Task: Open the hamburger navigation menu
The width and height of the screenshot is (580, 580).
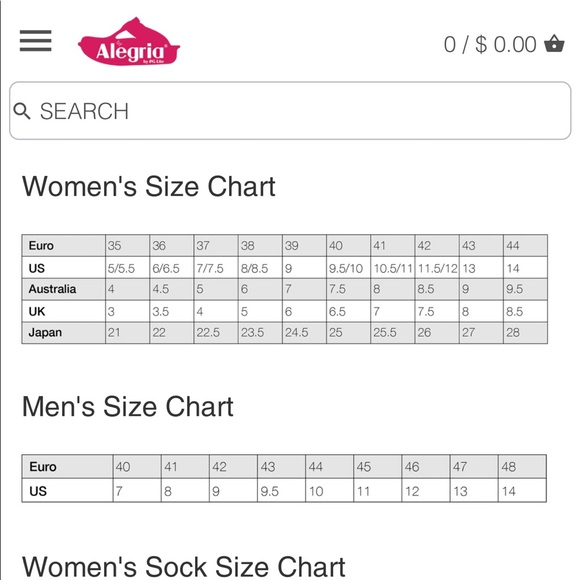Action: coord(36,41)
